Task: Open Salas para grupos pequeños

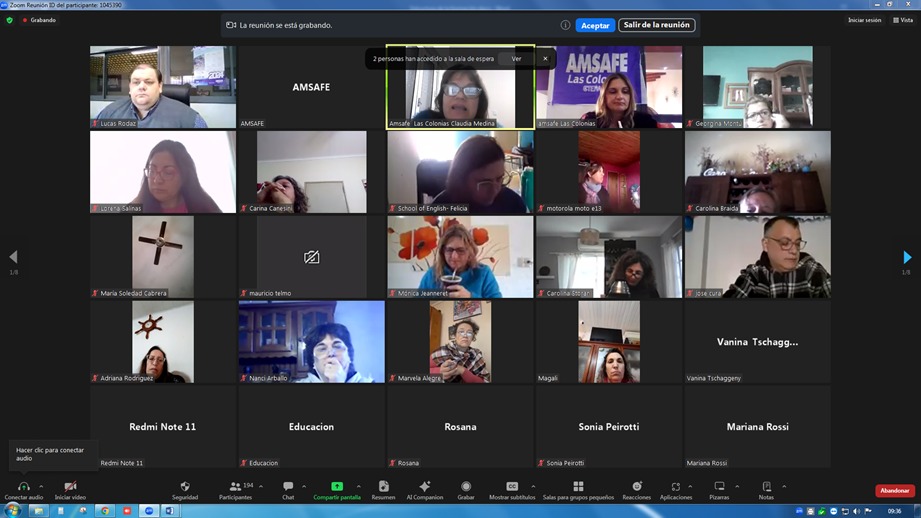Action: [578, 488]
